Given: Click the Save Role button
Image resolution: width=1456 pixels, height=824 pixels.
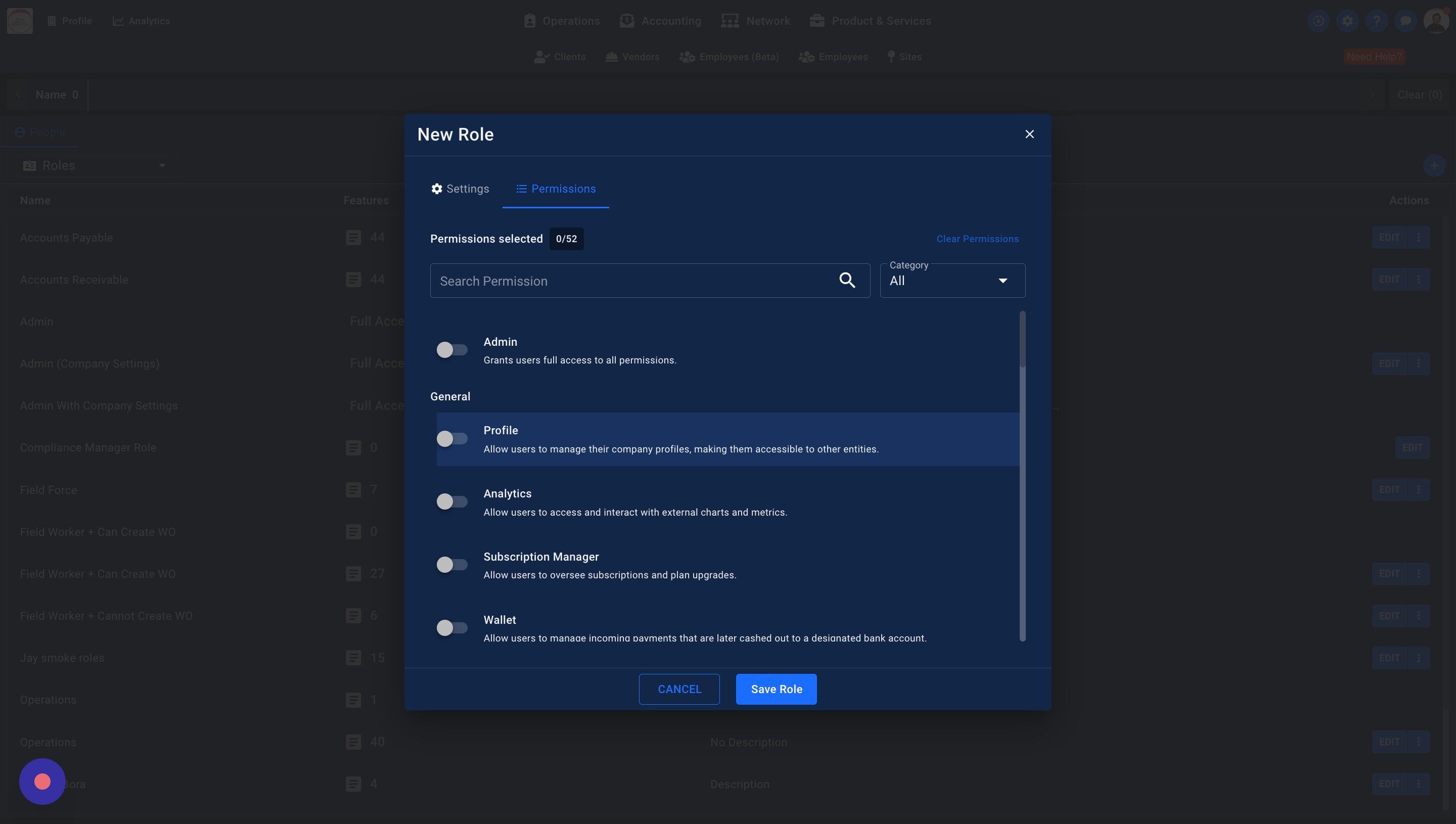Looking at the screenshot, I should [x=776, y=690].
